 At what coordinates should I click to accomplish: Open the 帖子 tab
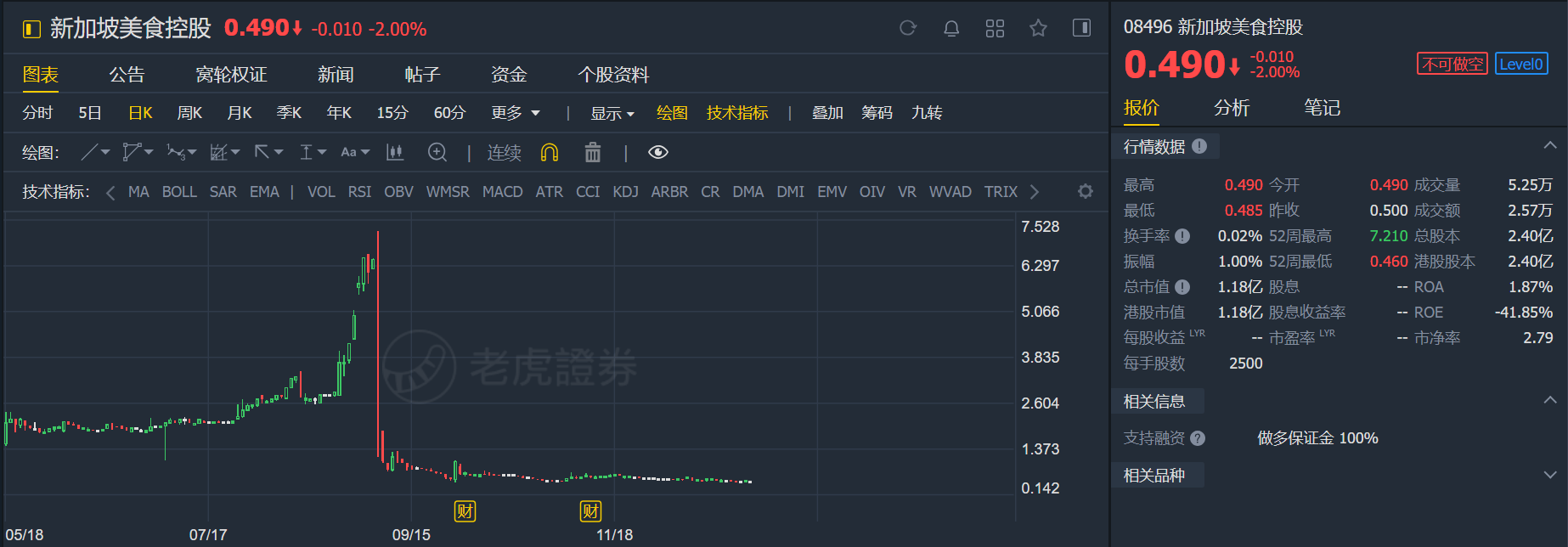pos(422,75)
